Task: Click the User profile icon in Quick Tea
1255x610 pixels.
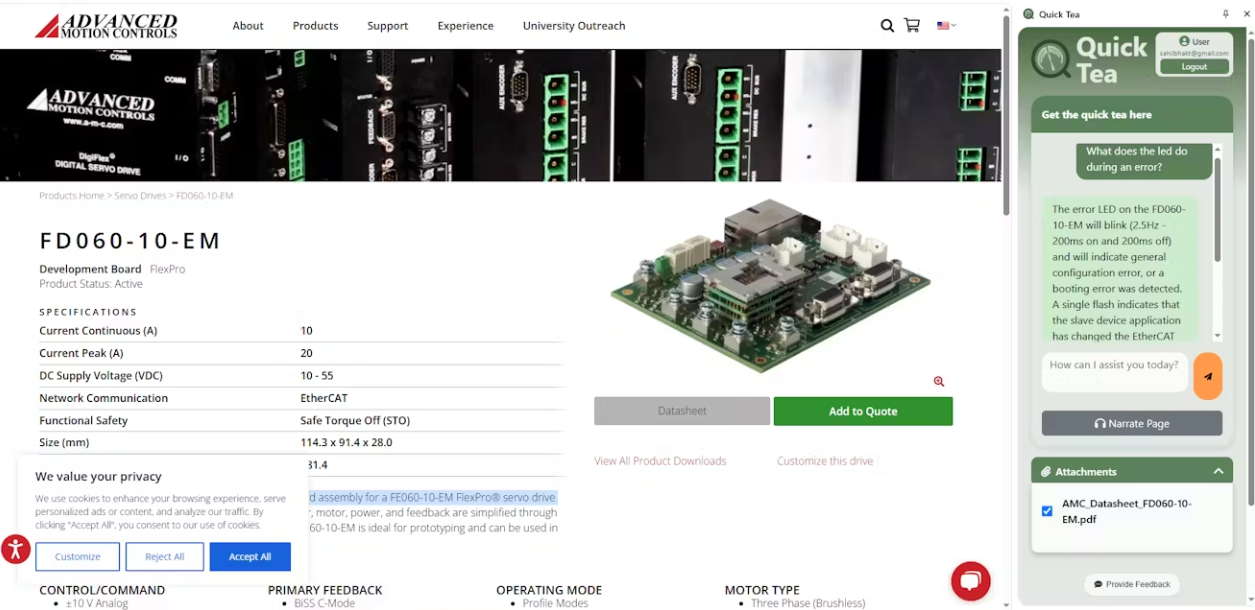Action: (1184, 42)
